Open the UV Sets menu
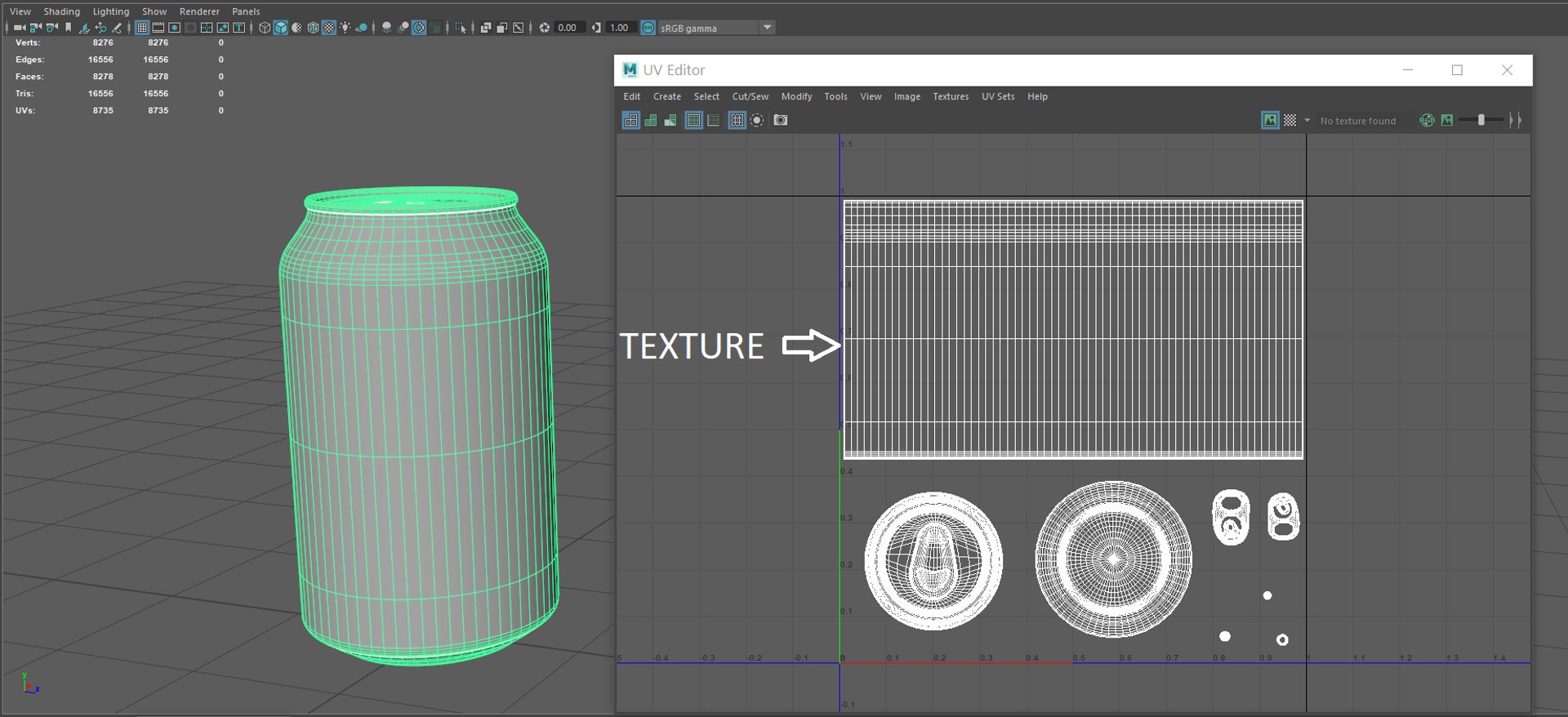 (x=998, y=96)
